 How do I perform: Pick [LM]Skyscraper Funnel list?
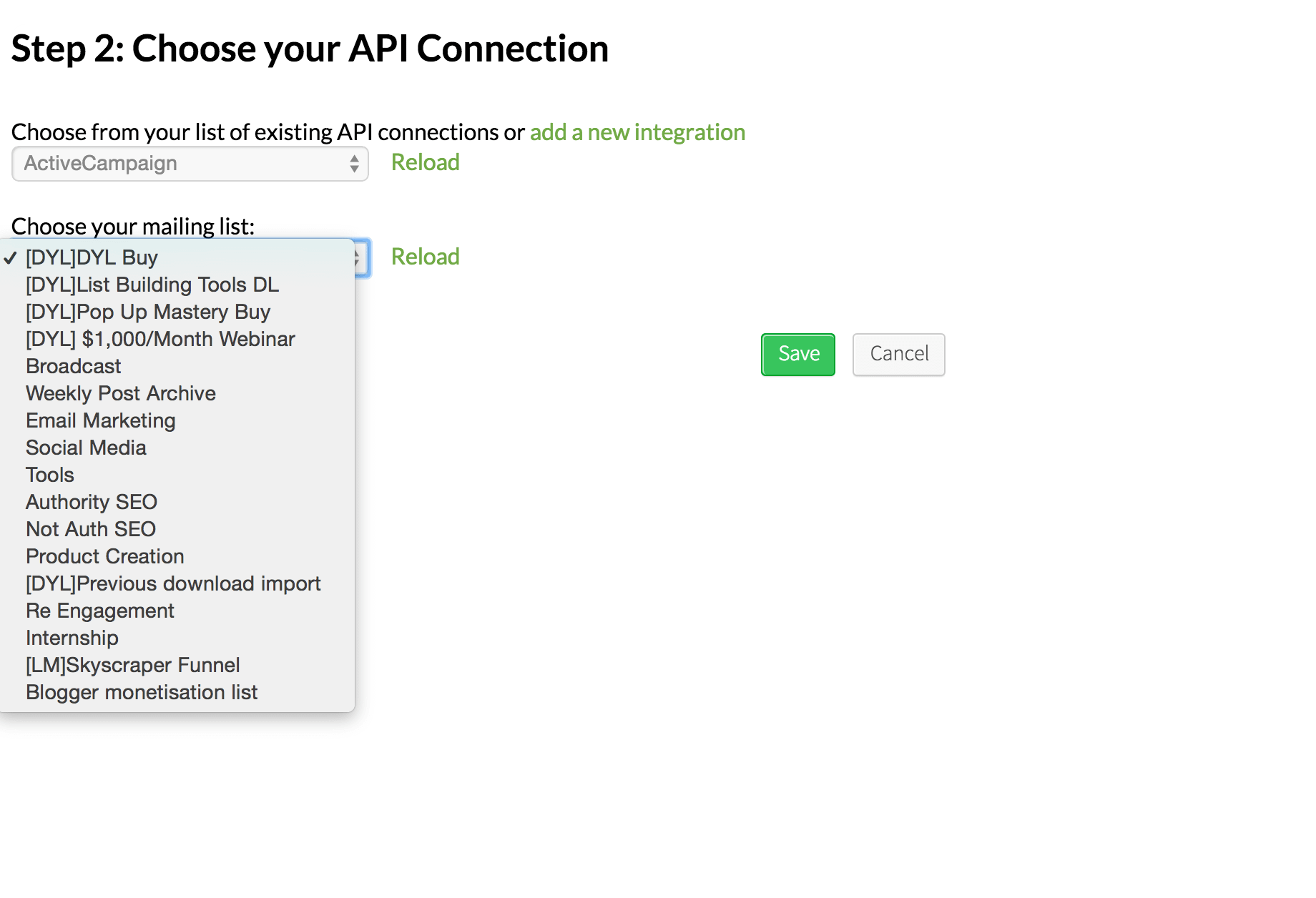coord(177,665)
